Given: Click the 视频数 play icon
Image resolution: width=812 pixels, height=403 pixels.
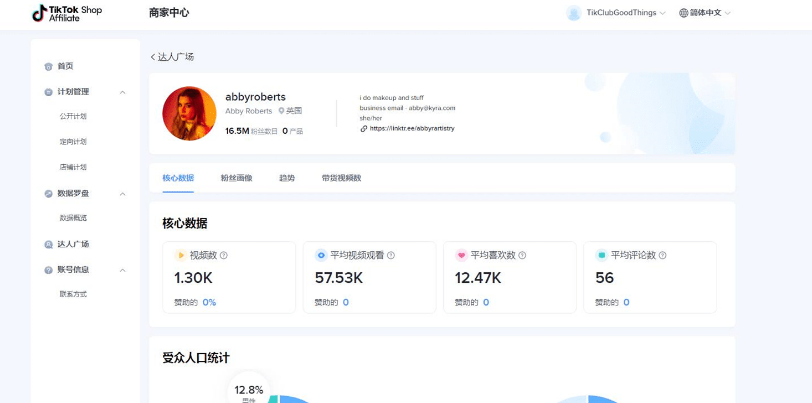Looking at the screenshot, I should tap(181, 255).
